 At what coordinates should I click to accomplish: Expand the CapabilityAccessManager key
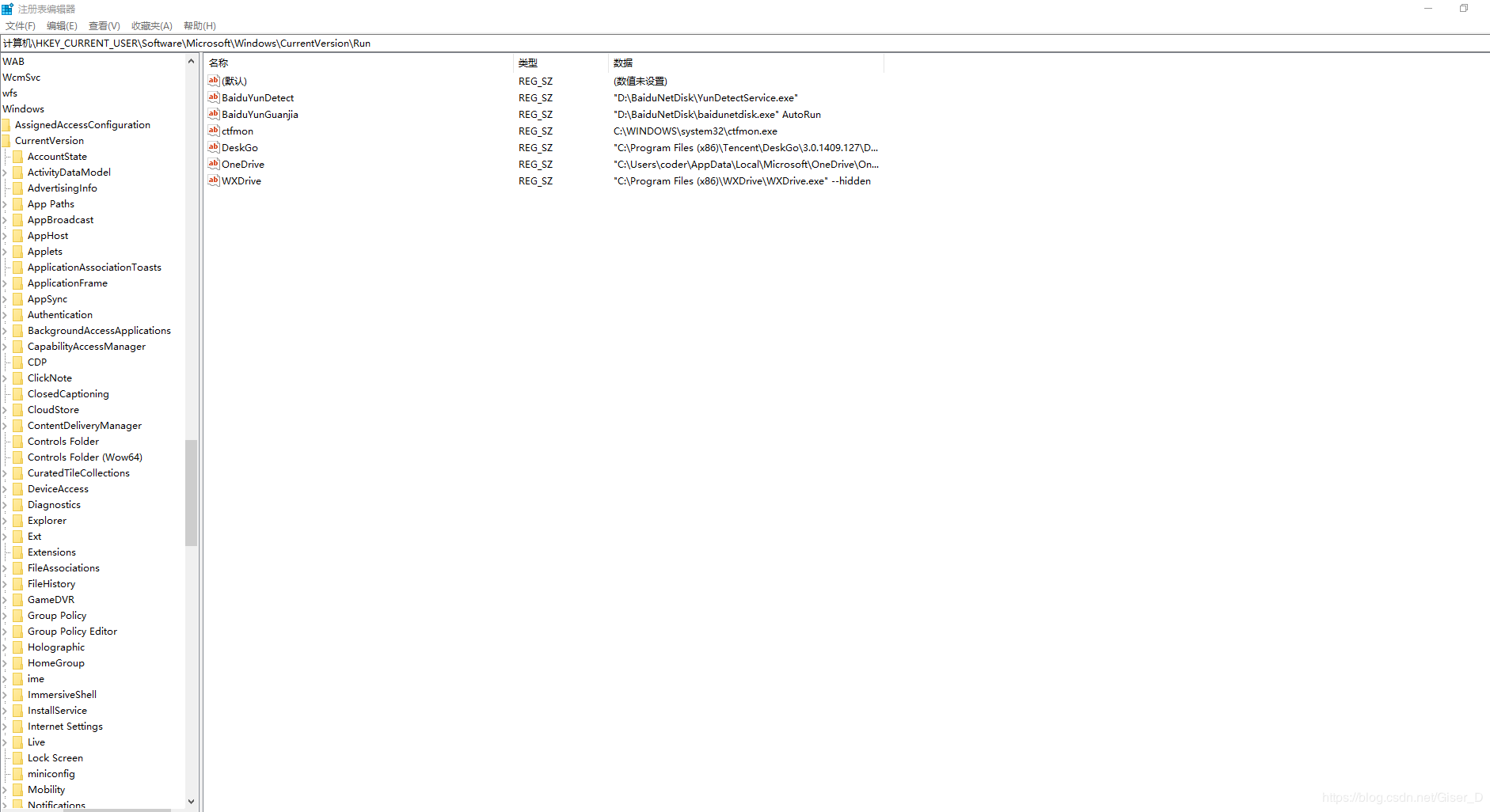[x=5, y=347]
